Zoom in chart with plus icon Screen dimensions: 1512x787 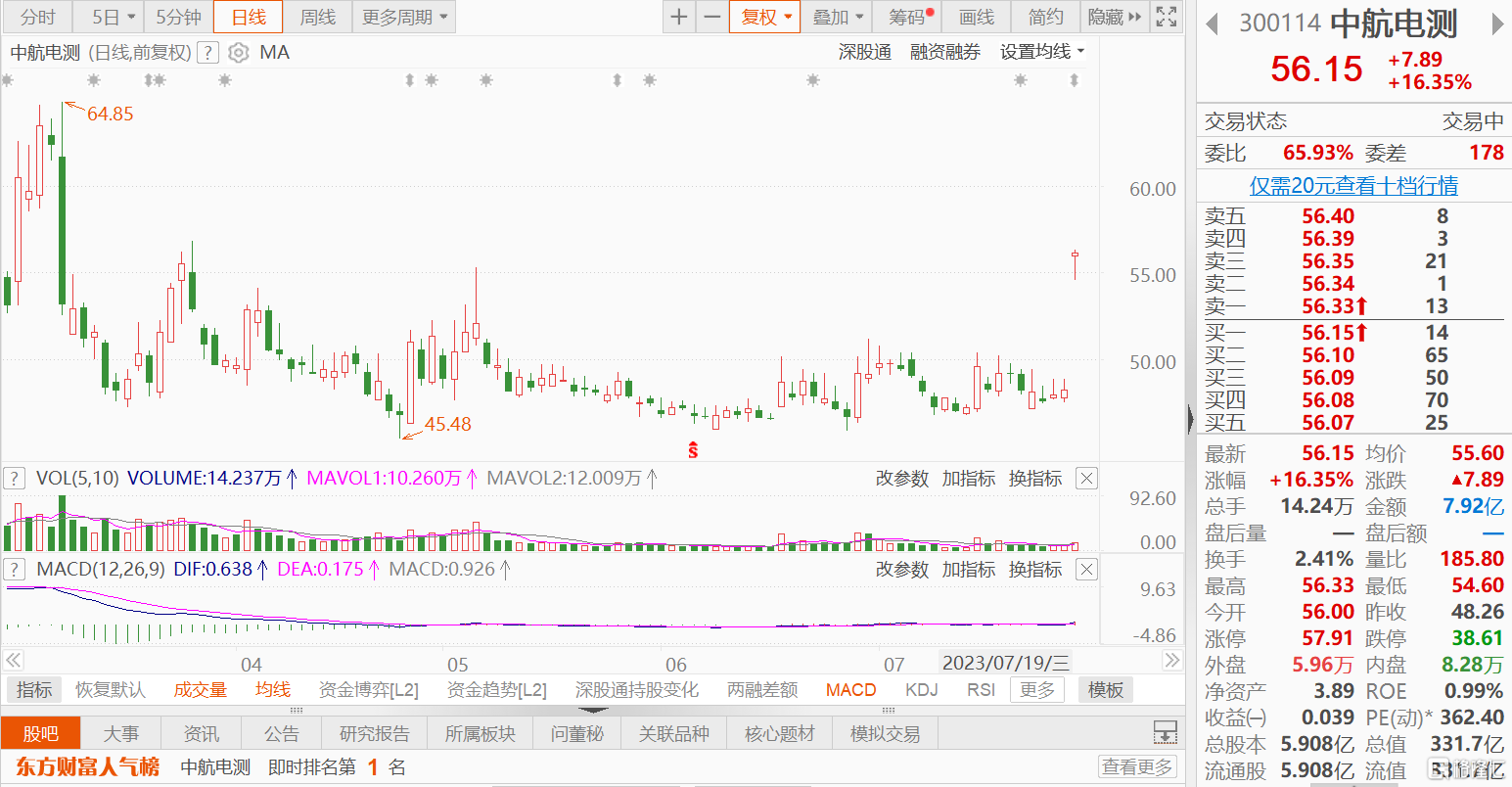point(679,18)
